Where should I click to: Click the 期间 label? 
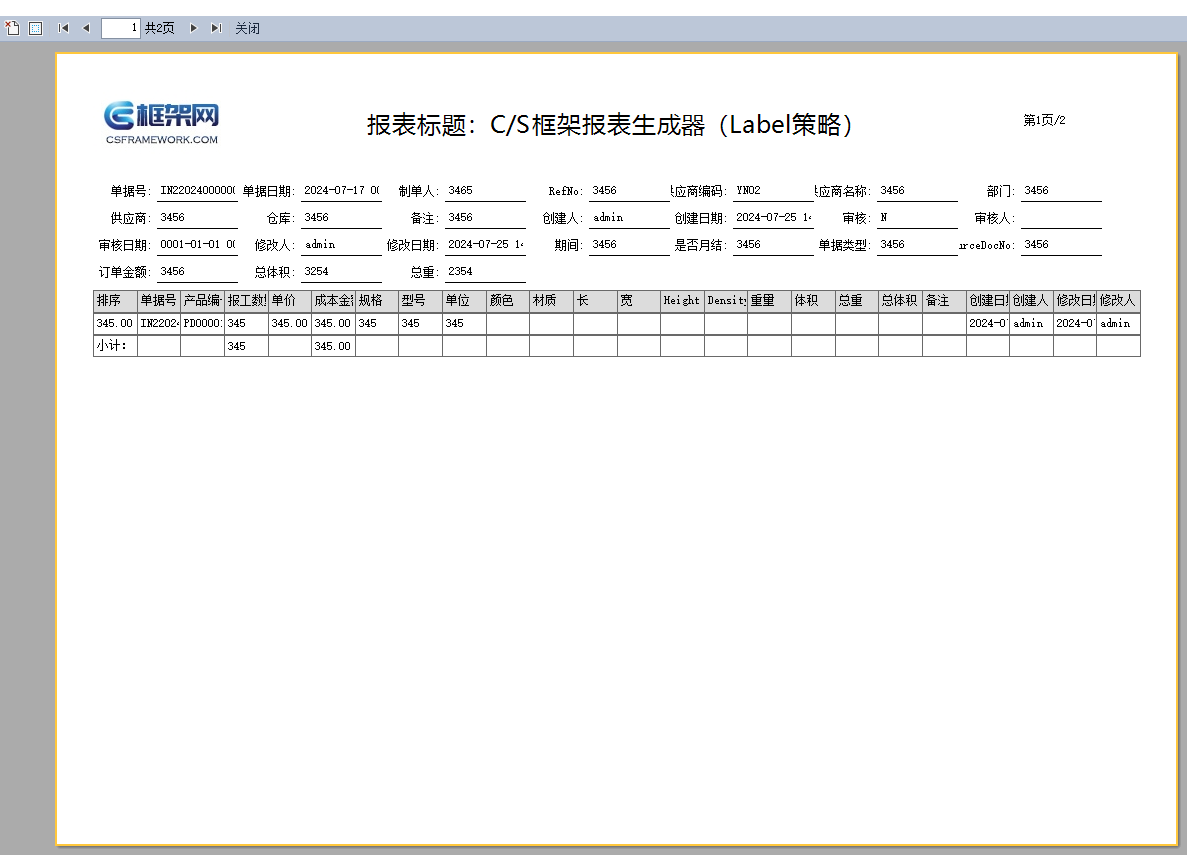(x=569, y=245)
